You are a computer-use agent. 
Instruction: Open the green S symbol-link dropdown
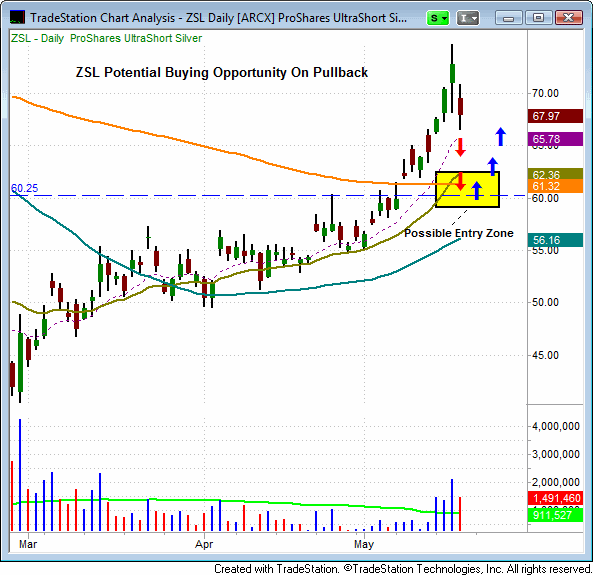[438, 18]
